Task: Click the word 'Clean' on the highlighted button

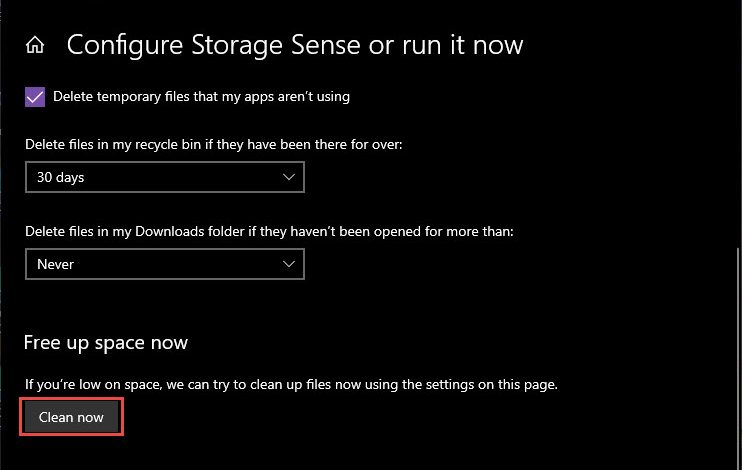Action: [56, 417]
